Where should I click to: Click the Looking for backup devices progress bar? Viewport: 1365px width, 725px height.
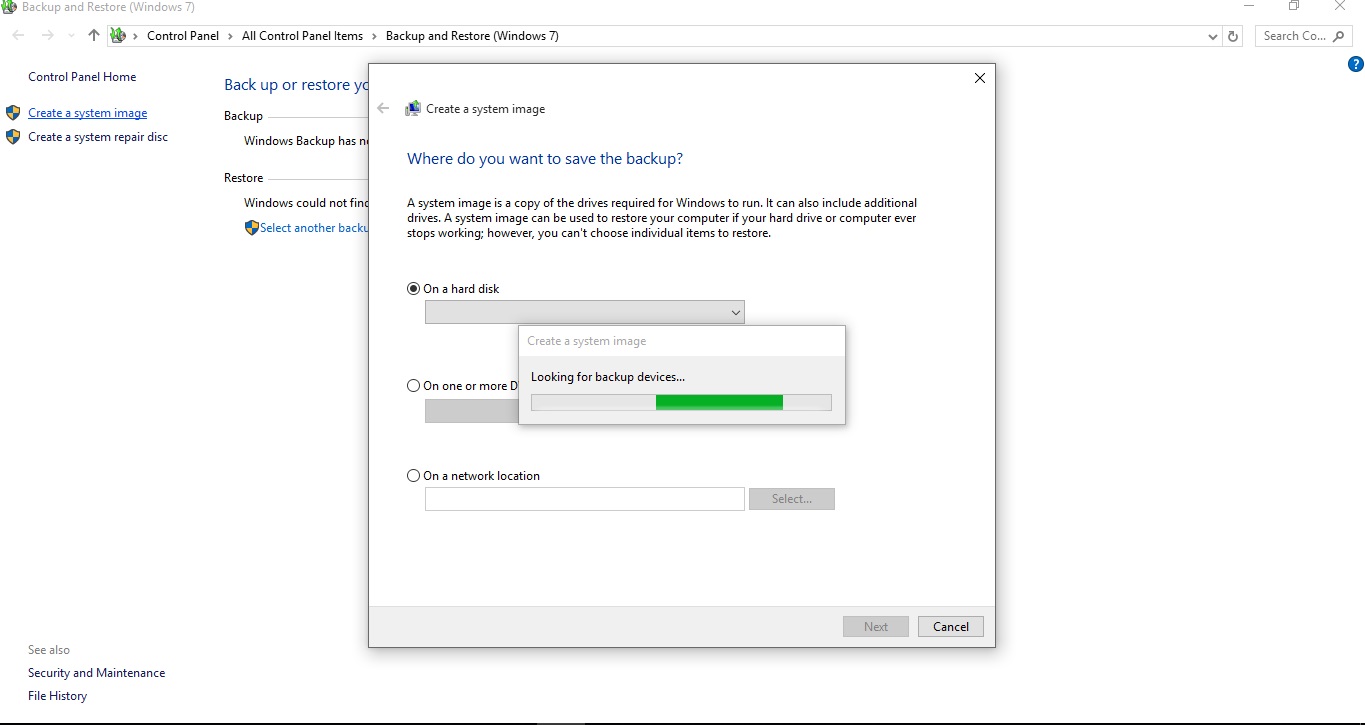[x=681, y=402]
